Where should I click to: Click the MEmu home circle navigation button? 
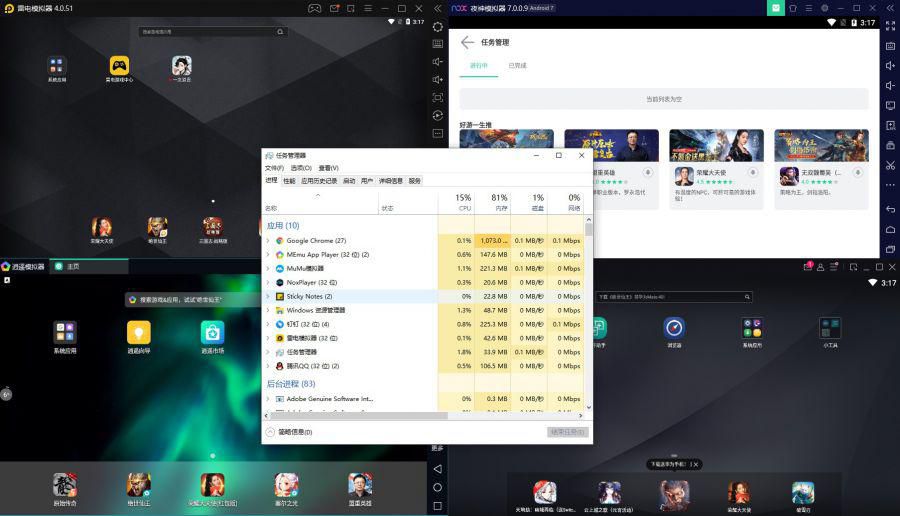437,487
